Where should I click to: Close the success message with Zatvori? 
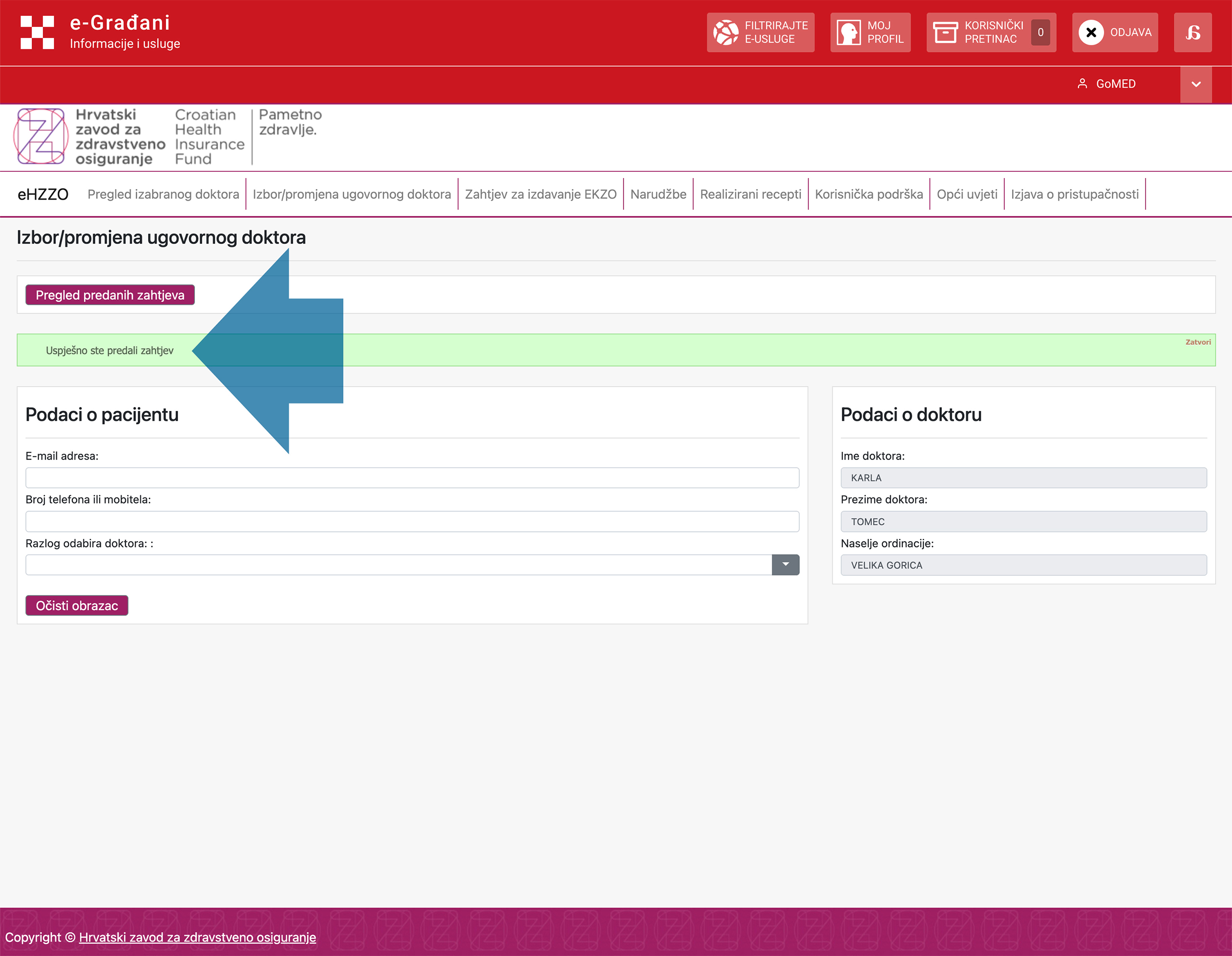(x=1197, y=342)
